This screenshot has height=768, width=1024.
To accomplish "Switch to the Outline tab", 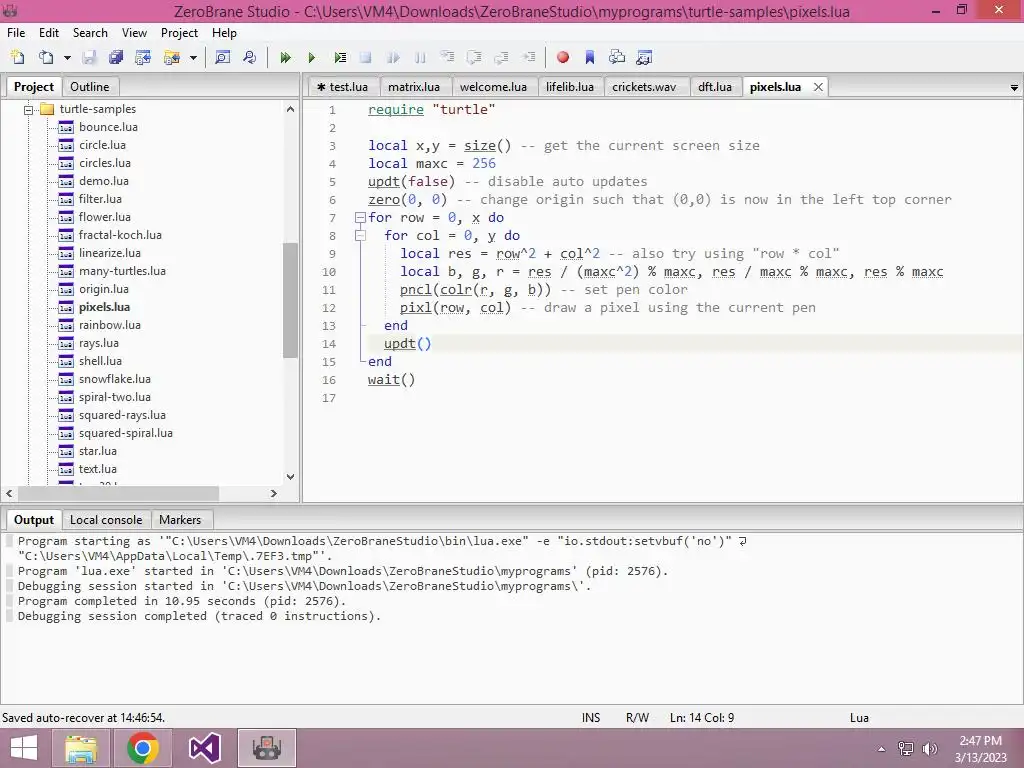I will coord(90,87).
